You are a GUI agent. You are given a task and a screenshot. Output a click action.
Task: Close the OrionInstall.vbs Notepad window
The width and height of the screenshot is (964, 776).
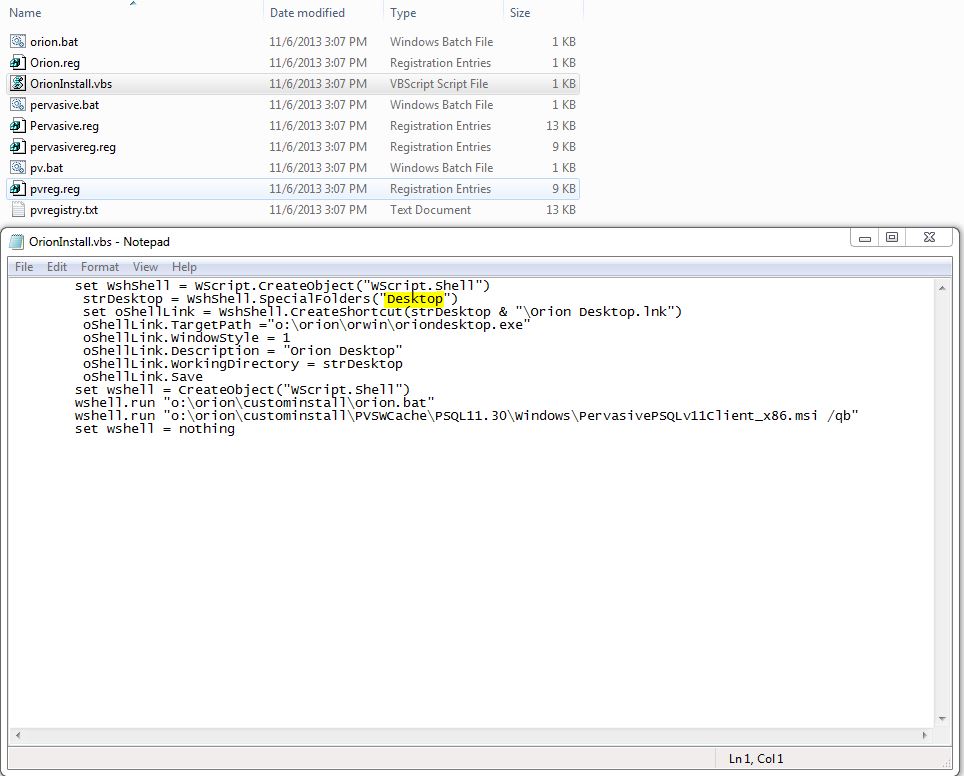(930, 237)
